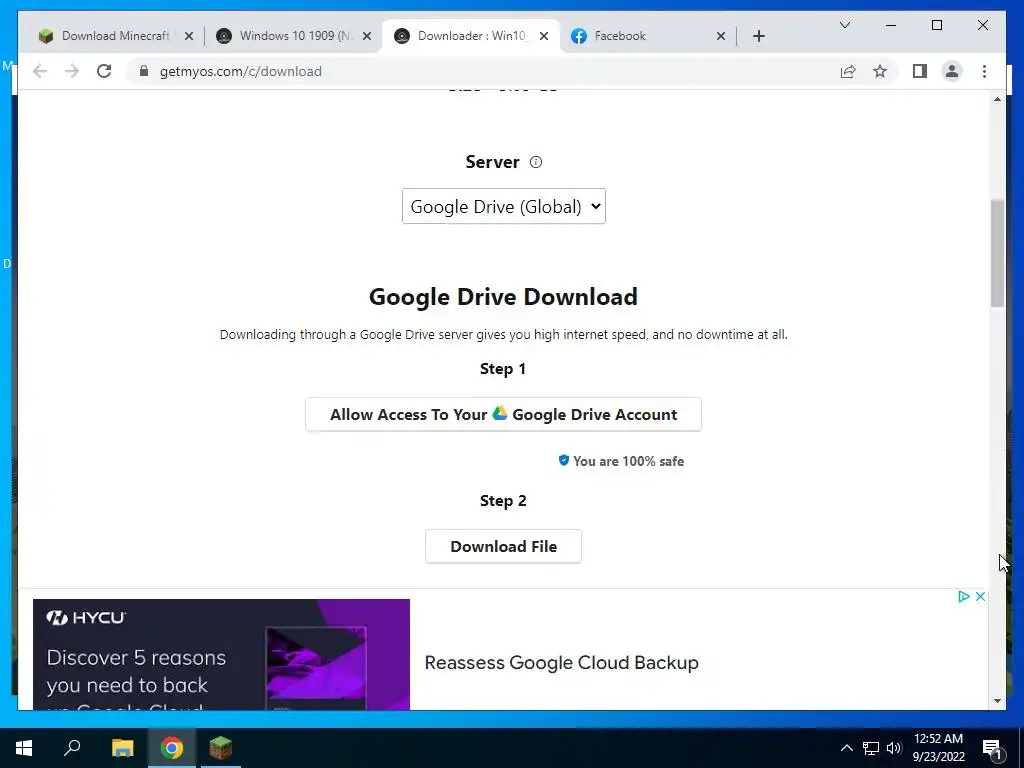Open the Windows Start menu
The height and width of the screenshot is (768, 1024).
[x=24, y=748]
